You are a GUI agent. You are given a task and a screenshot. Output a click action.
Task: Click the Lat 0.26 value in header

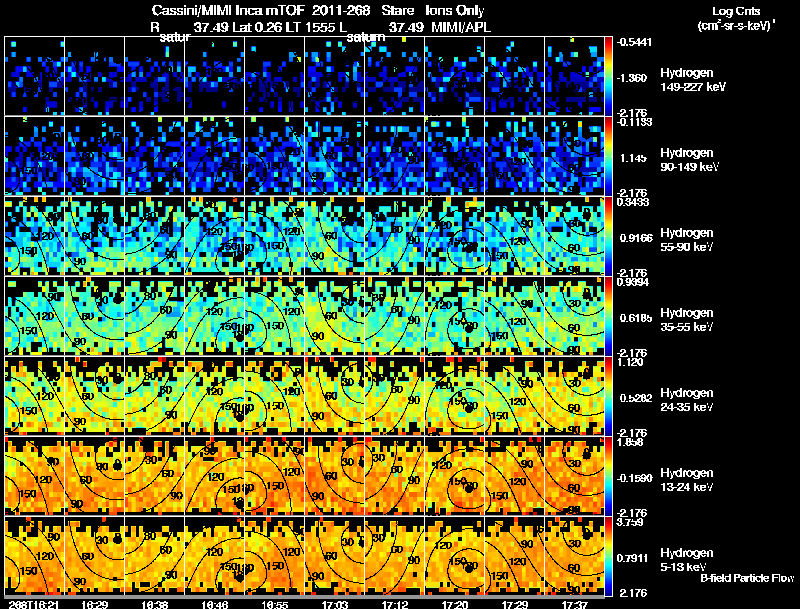257,27
